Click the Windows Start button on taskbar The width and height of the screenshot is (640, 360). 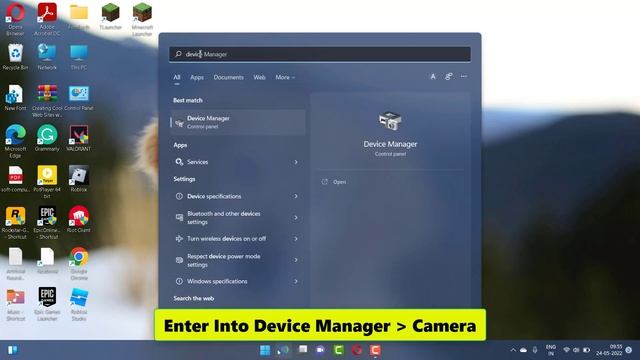pos(265,350)
